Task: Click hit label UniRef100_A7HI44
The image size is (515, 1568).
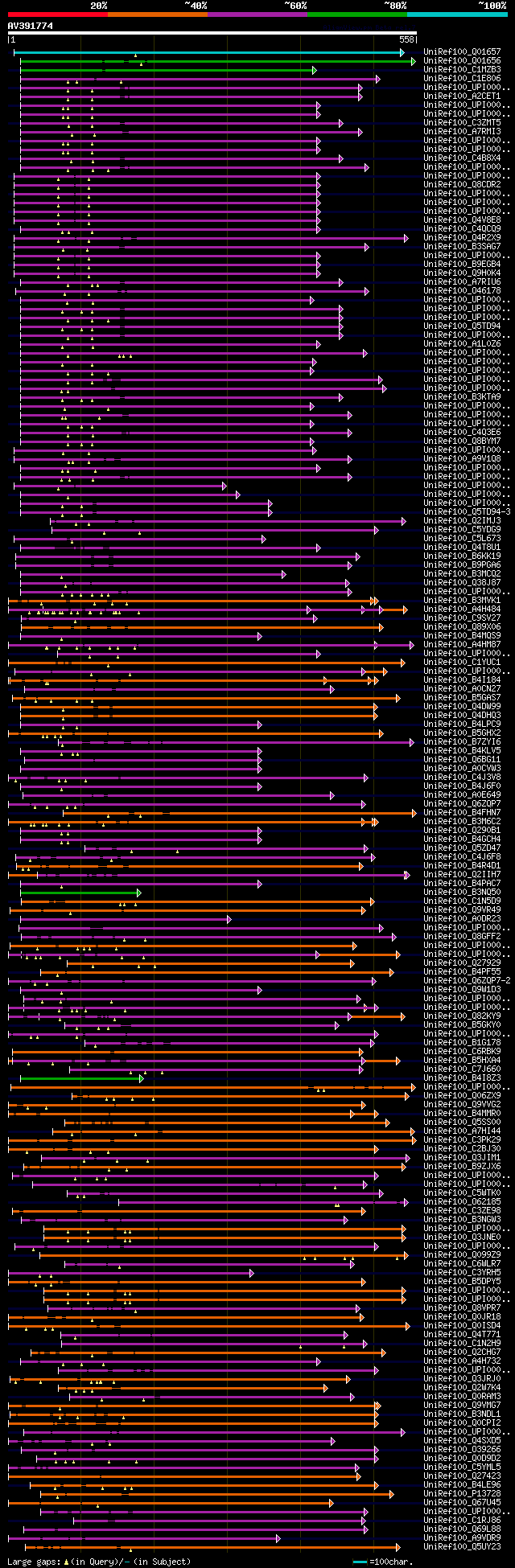Action: (x=462, y=1131)
